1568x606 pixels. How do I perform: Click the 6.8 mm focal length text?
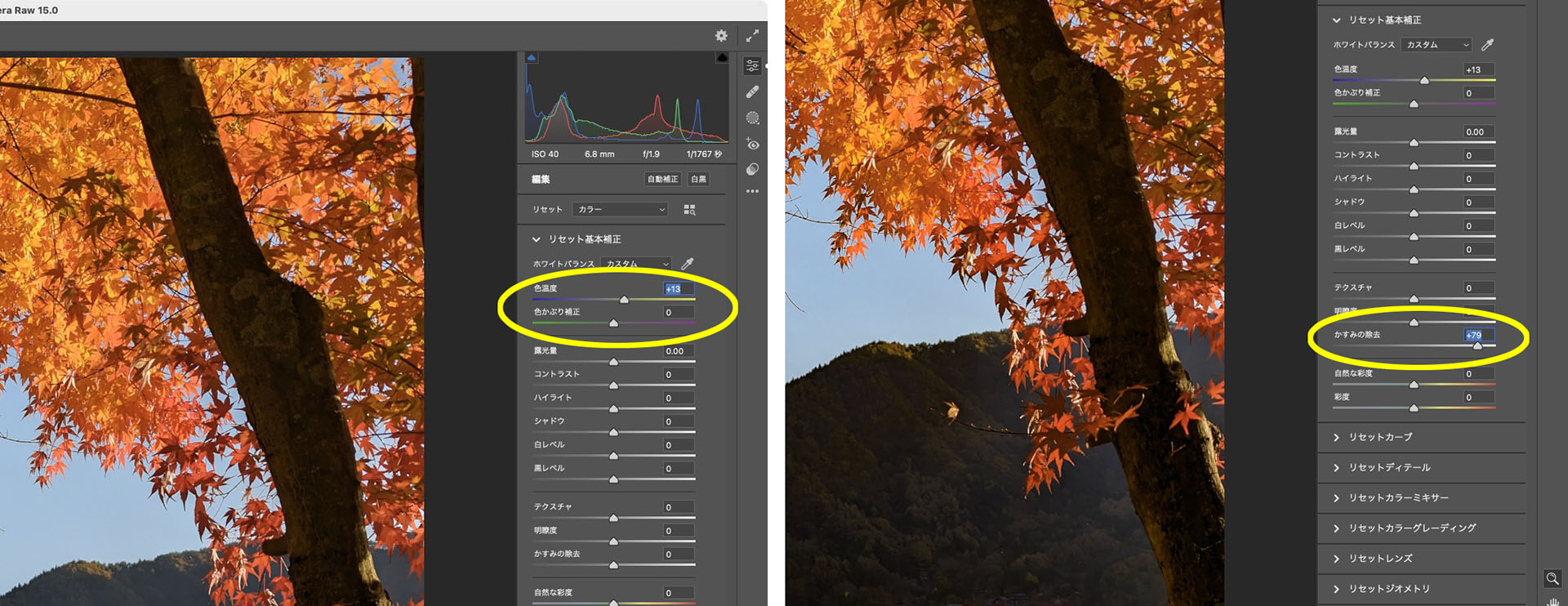(599, 154)
